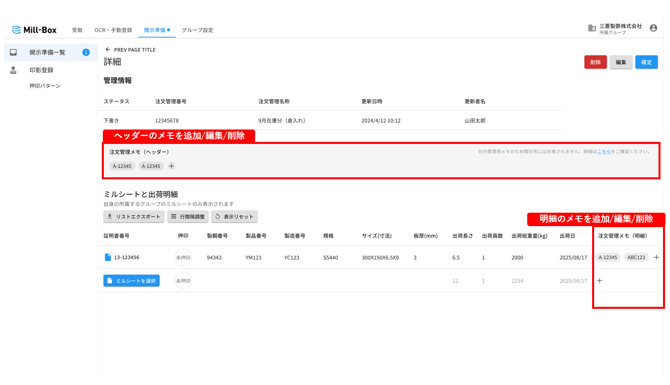Add a header memo with plus icon
The height and width of the screenshot is (385, 670).
(x=171, y=166)
